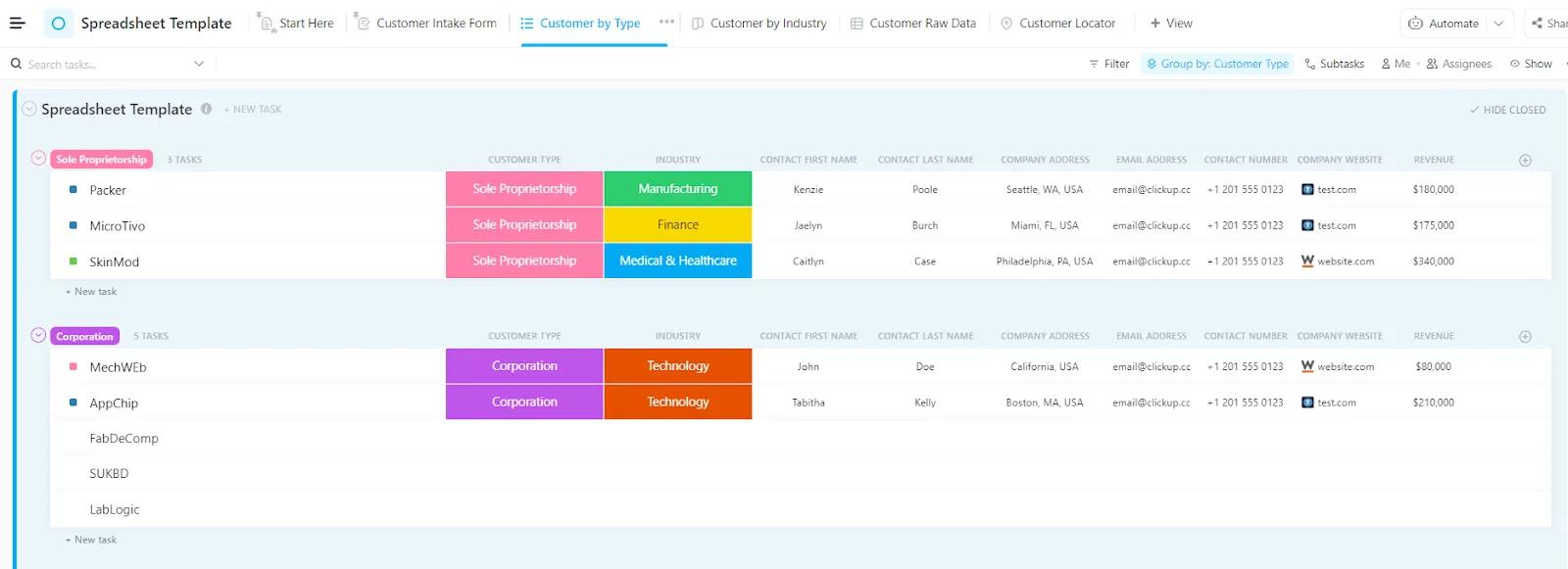Click the Filter button

1108,64
